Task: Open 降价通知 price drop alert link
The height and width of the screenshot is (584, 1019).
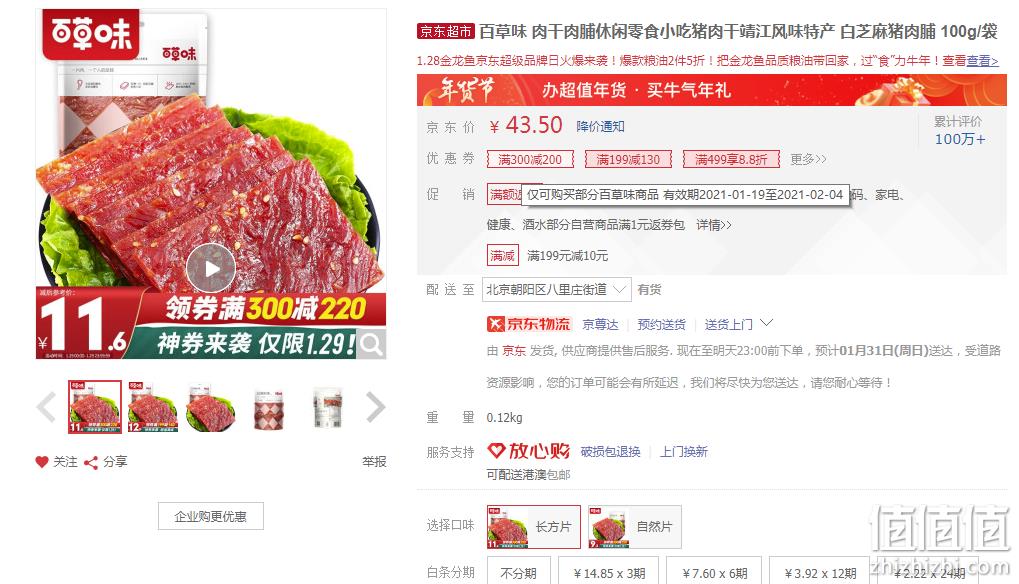Action: point(600,126)
